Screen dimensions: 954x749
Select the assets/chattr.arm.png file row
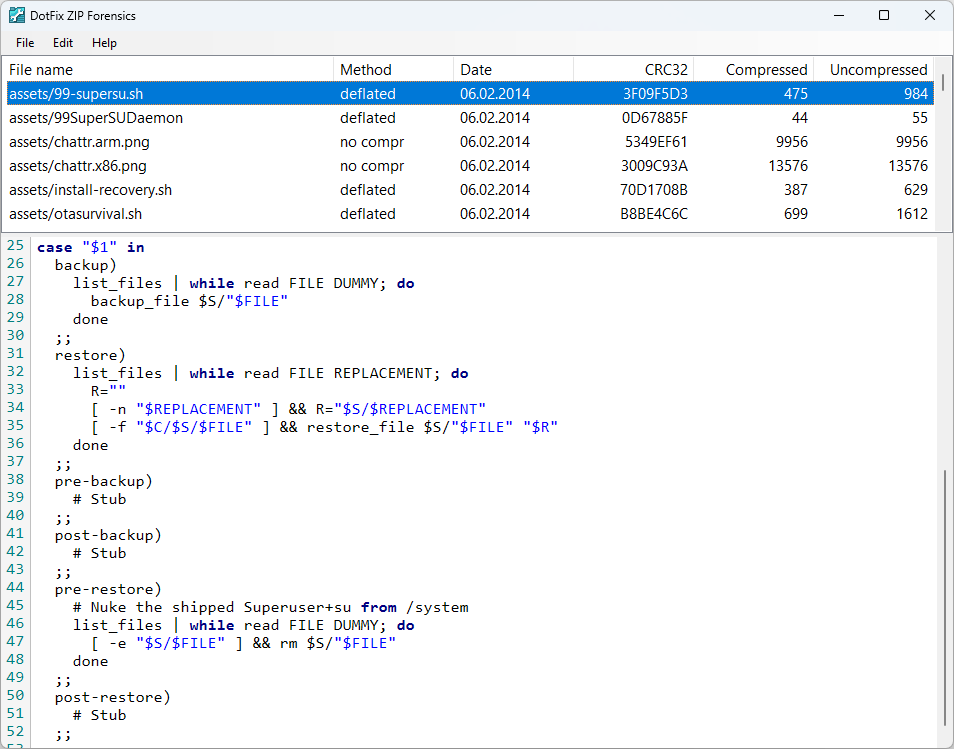(470, 142)
